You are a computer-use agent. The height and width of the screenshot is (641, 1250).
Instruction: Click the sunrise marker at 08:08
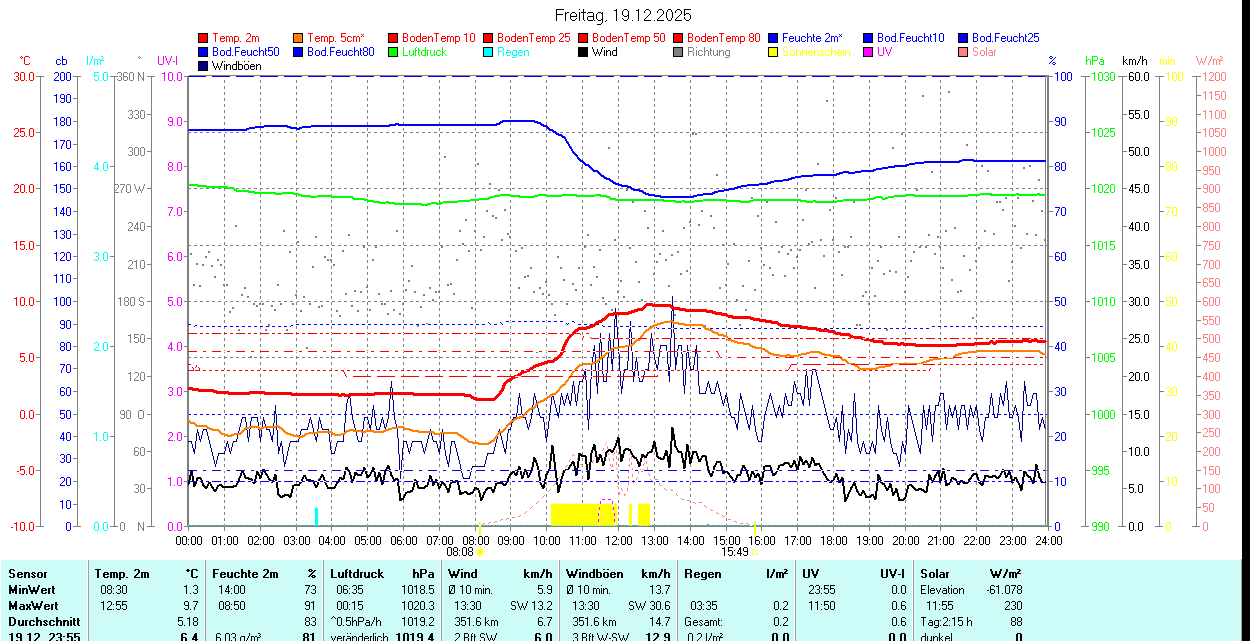pyautogui.click(x=481, y=551)
